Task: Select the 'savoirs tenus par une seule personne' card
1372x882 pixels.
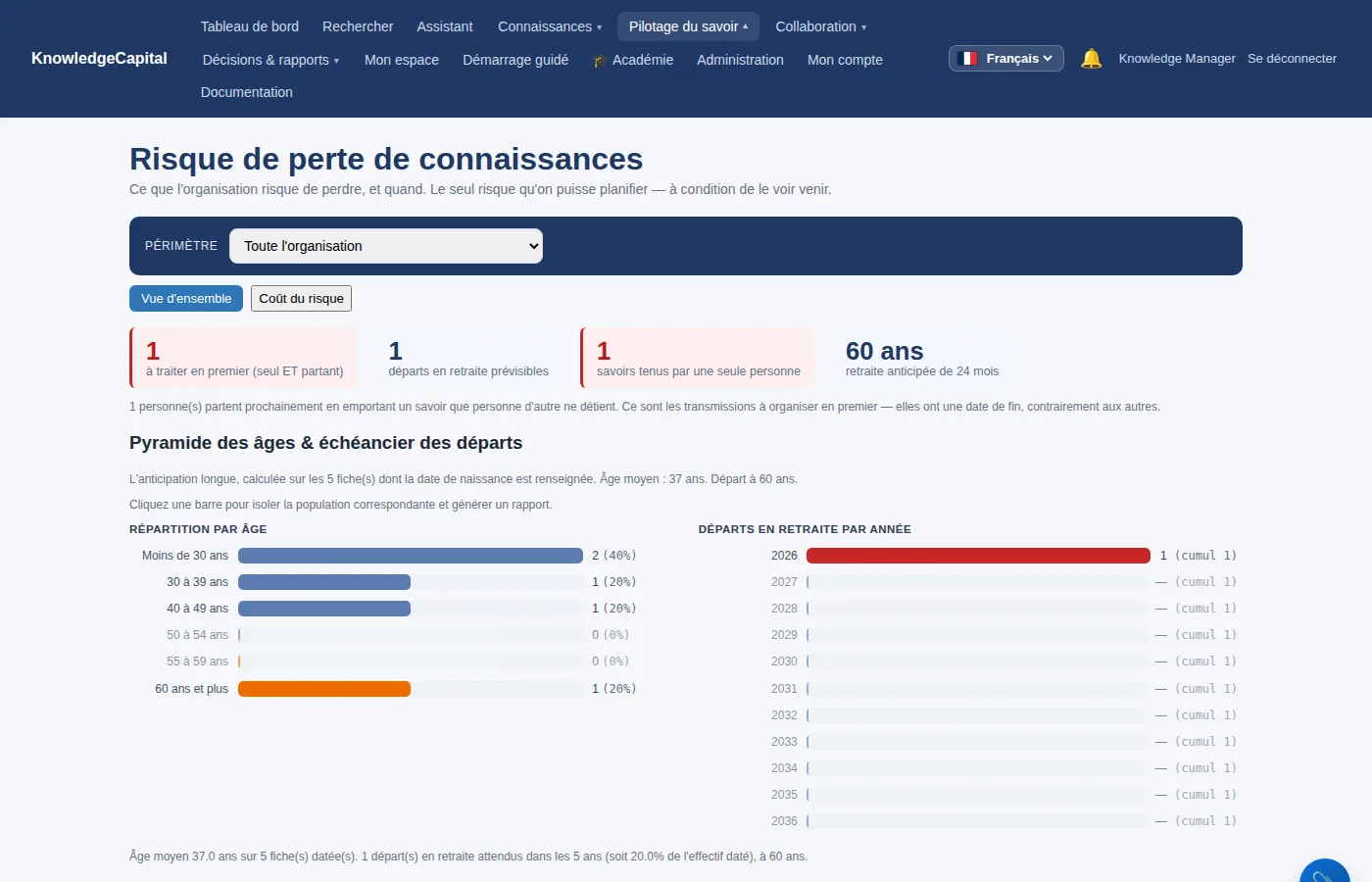Action: tap(698, 358)
